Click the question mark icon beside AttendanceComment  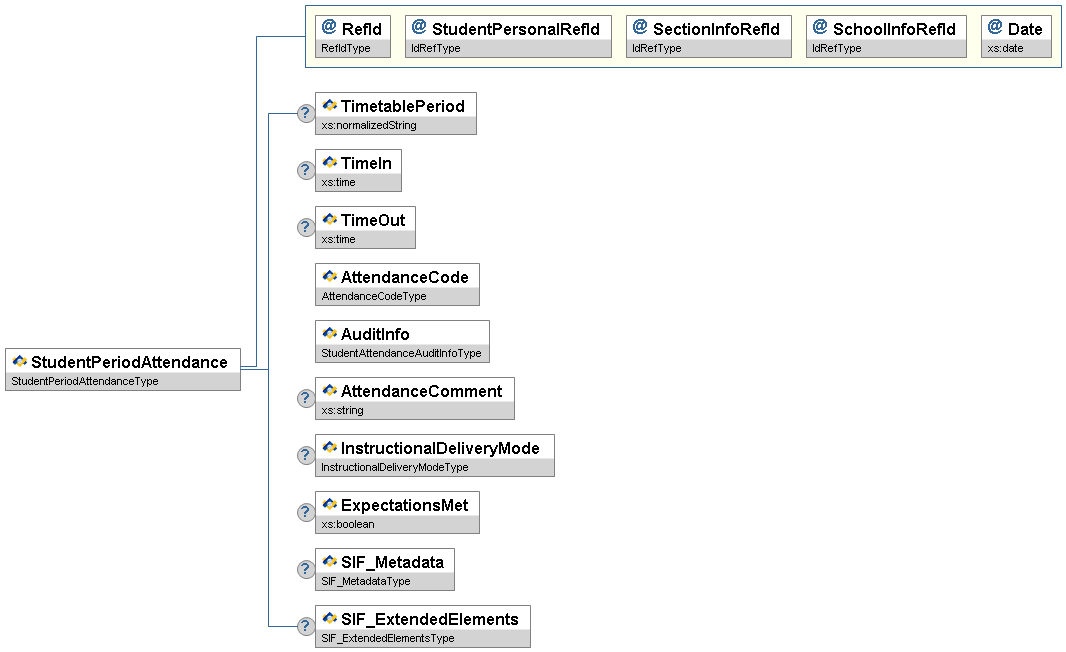[306, 399]
